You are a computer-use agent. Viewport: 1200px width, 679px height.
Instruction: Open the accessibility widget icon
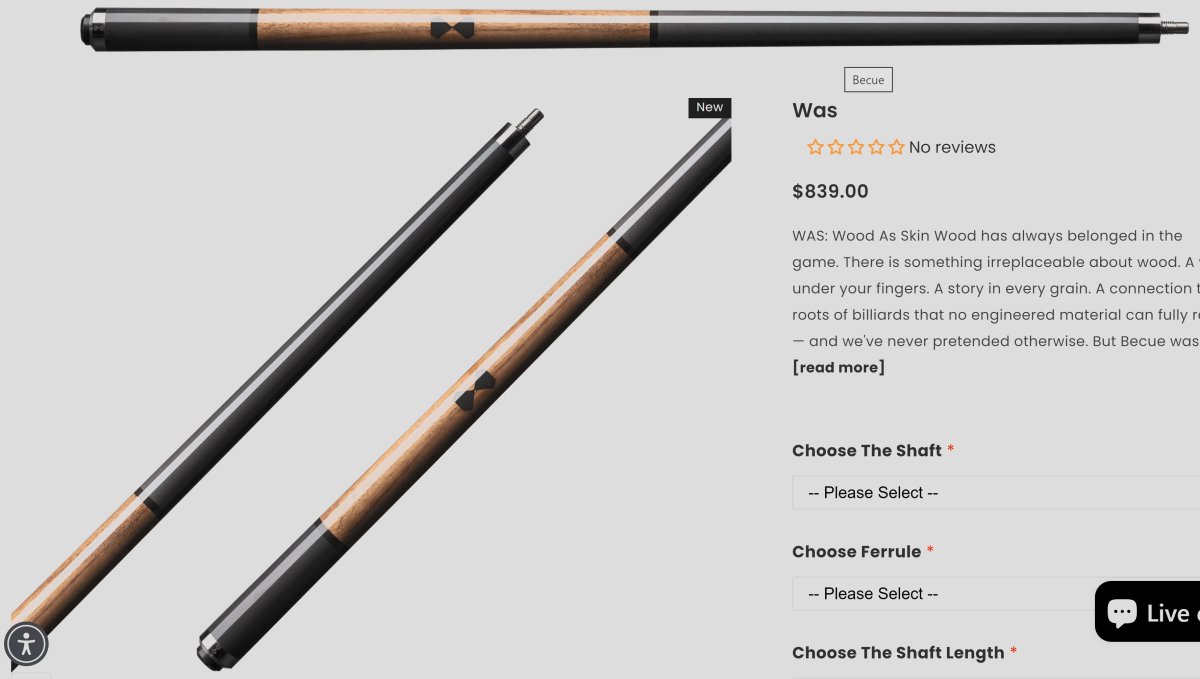click(26, 644)
